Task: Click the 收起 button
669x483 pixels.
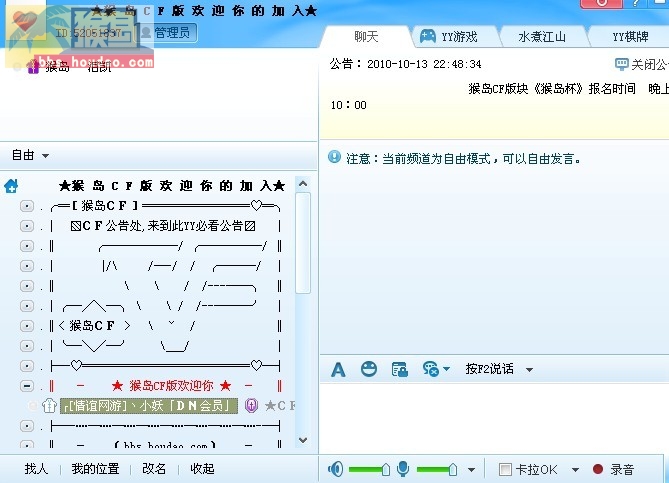Action: pos(202,468)
